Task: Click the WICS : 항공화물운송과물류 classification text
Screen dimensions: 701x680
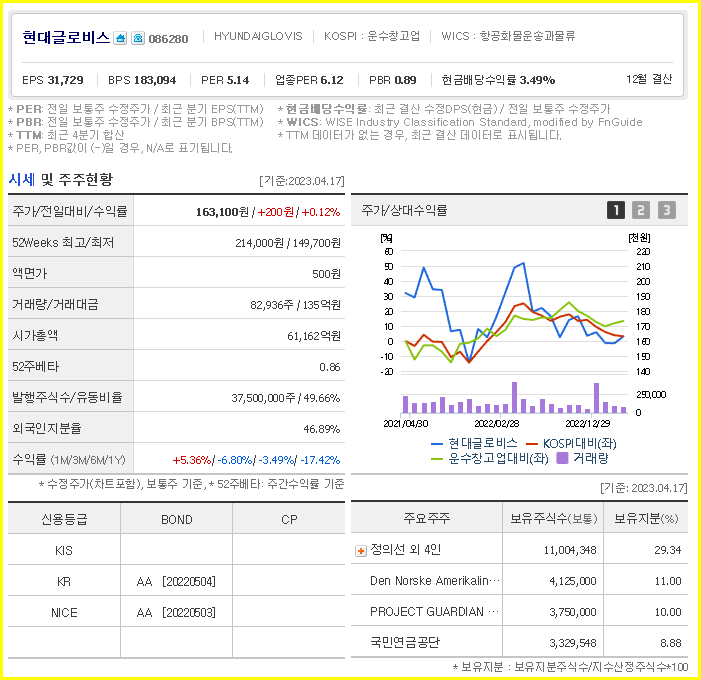Action: [x=508, y=36]
